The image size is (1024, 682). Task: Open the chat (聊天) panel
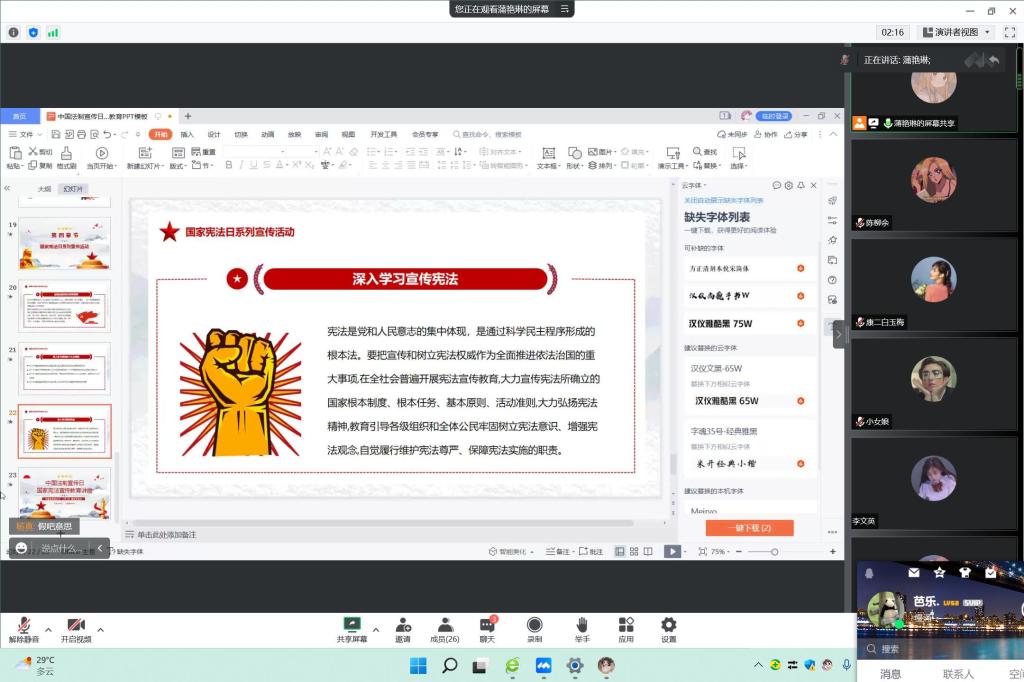coord(487,626)
